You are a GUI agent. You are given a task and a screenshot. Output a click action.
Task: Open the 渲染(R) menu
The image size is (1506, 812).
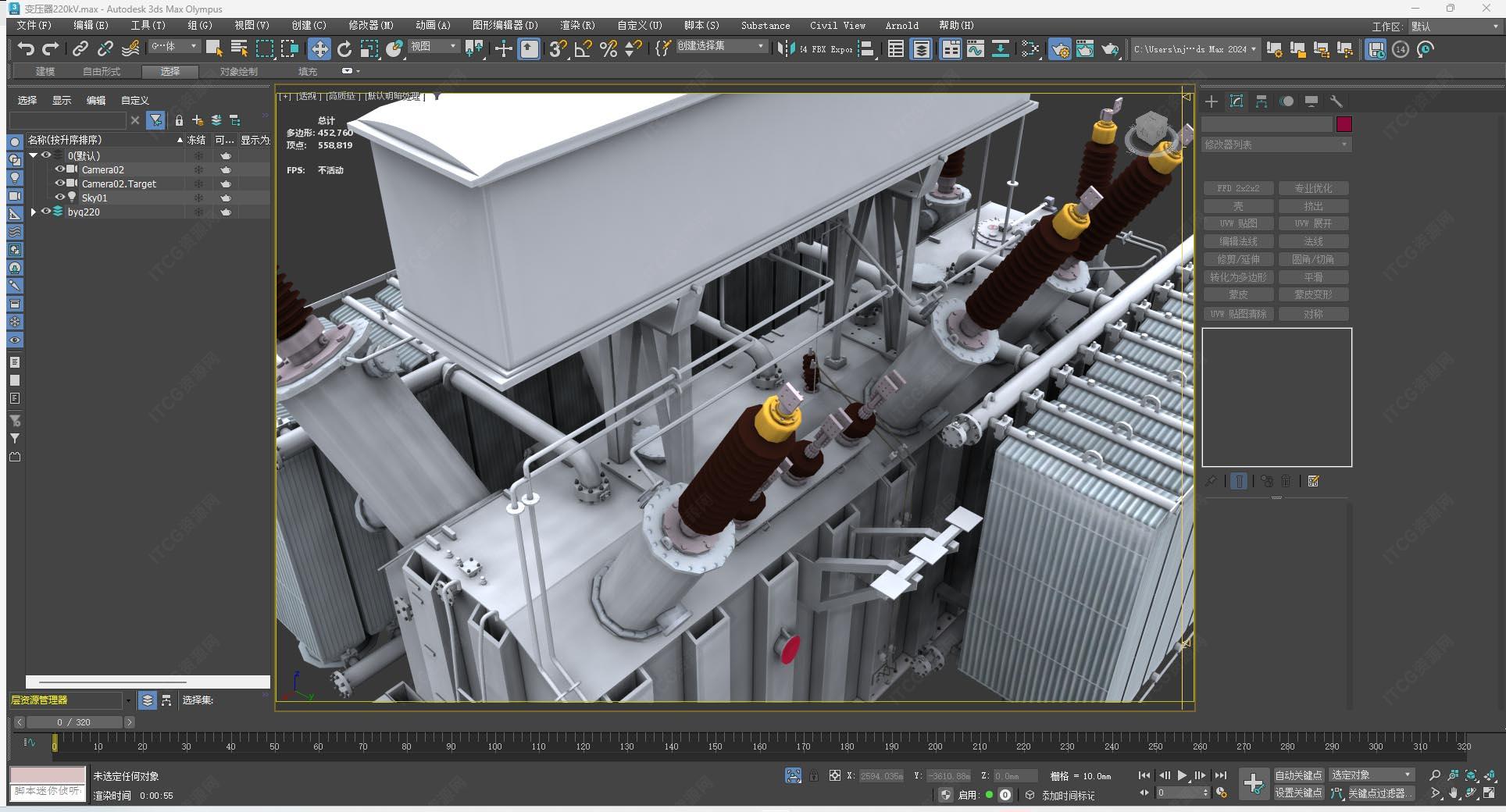coord(576,25)
